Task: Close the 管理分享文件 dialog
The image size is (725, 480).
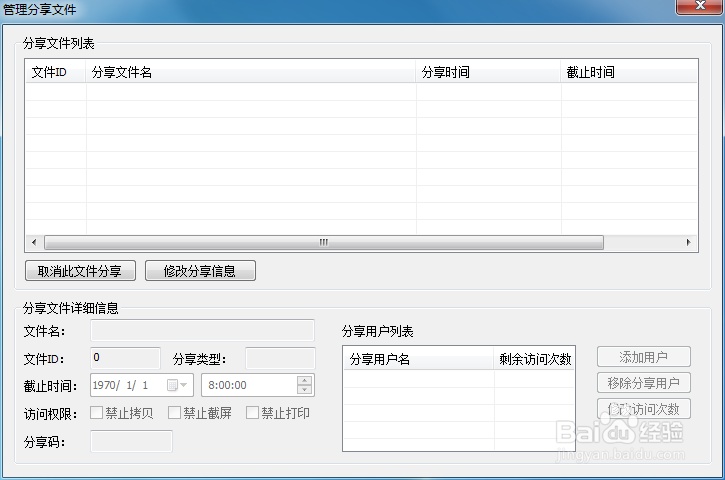Action: tap(700, 6)
